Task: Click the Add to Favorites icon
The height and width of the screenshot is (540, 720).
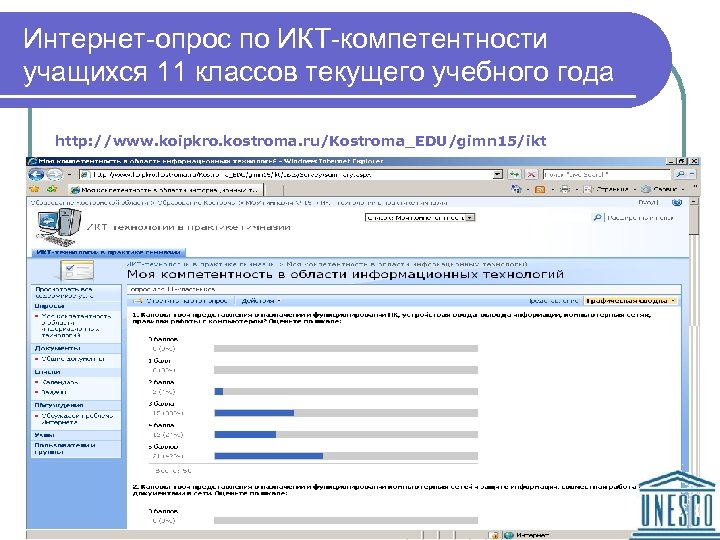Action: pyautogui.click(x=52, y=189)
